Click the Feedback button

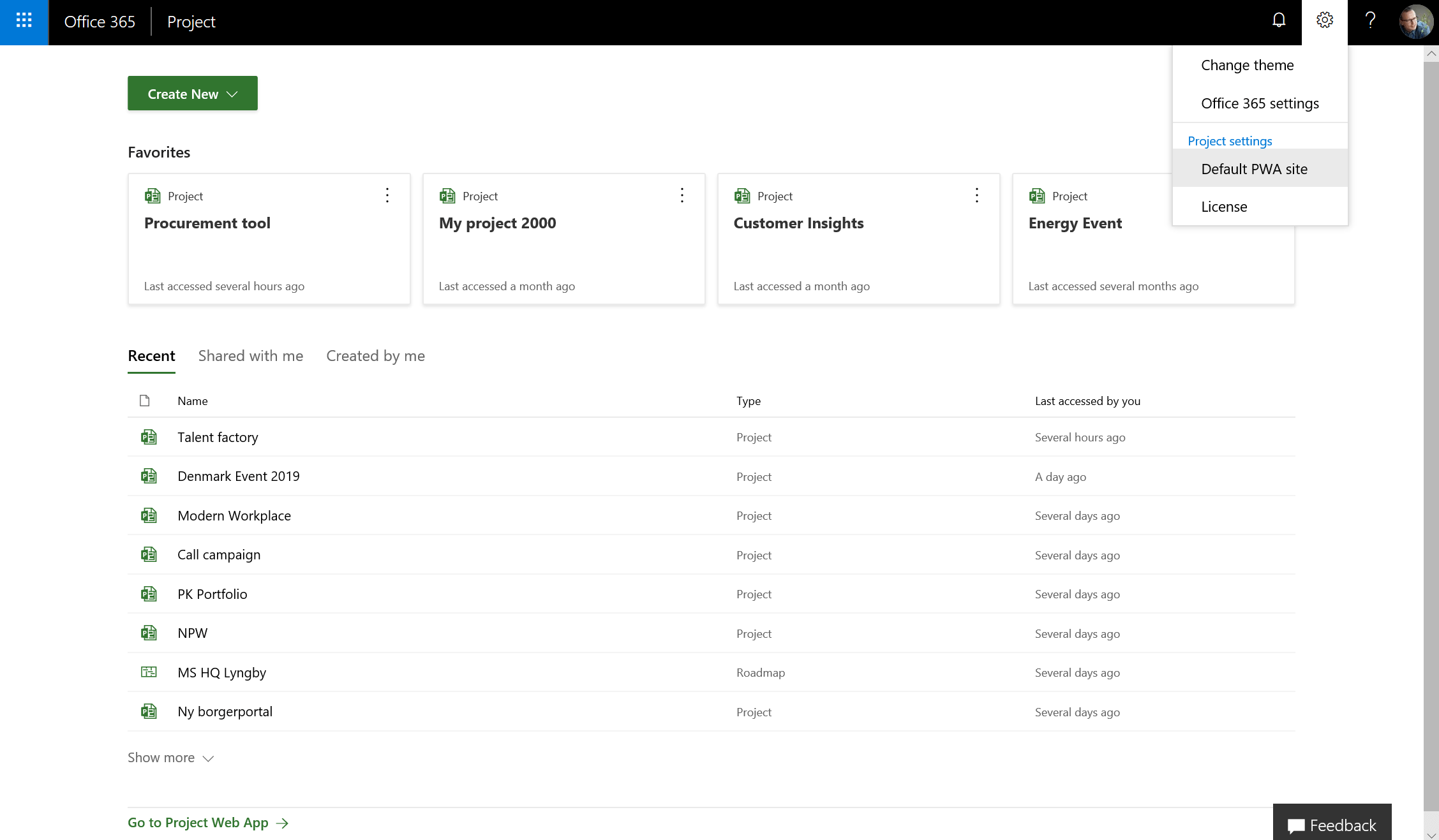pos(1332,825)
